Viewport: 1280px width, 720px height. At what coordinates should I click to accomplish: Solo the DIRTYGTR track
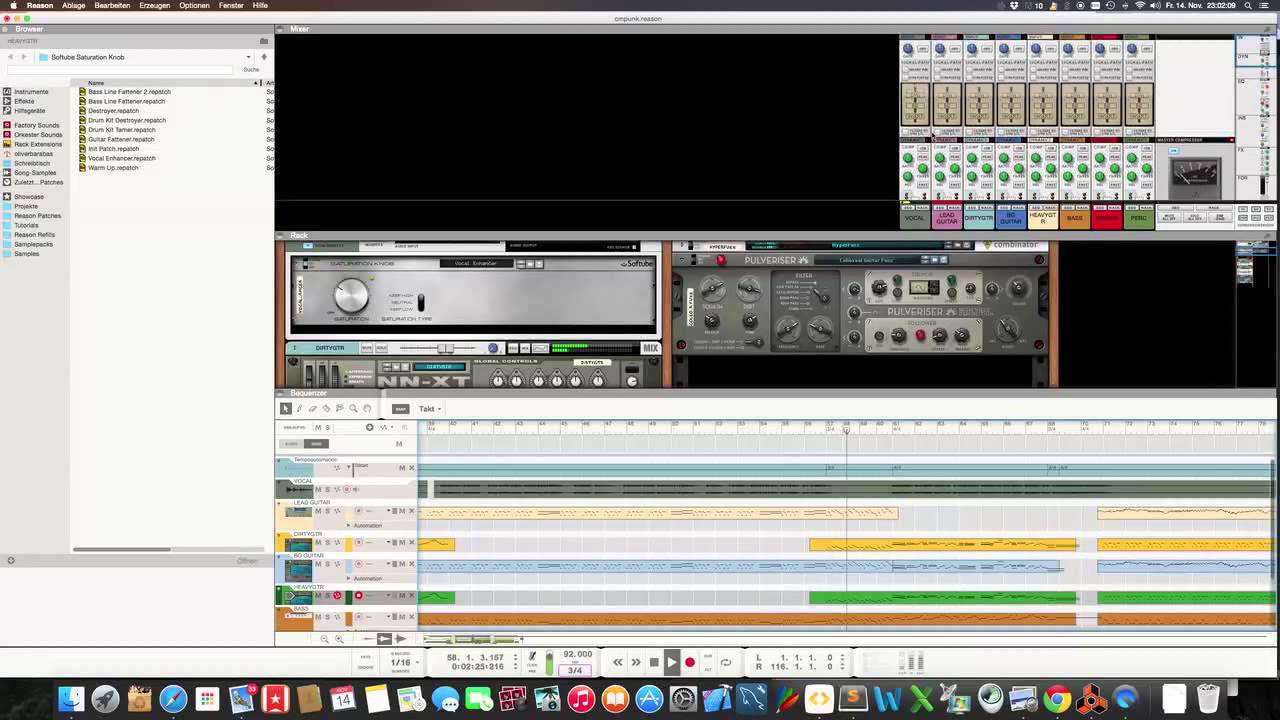coord(327,542)
